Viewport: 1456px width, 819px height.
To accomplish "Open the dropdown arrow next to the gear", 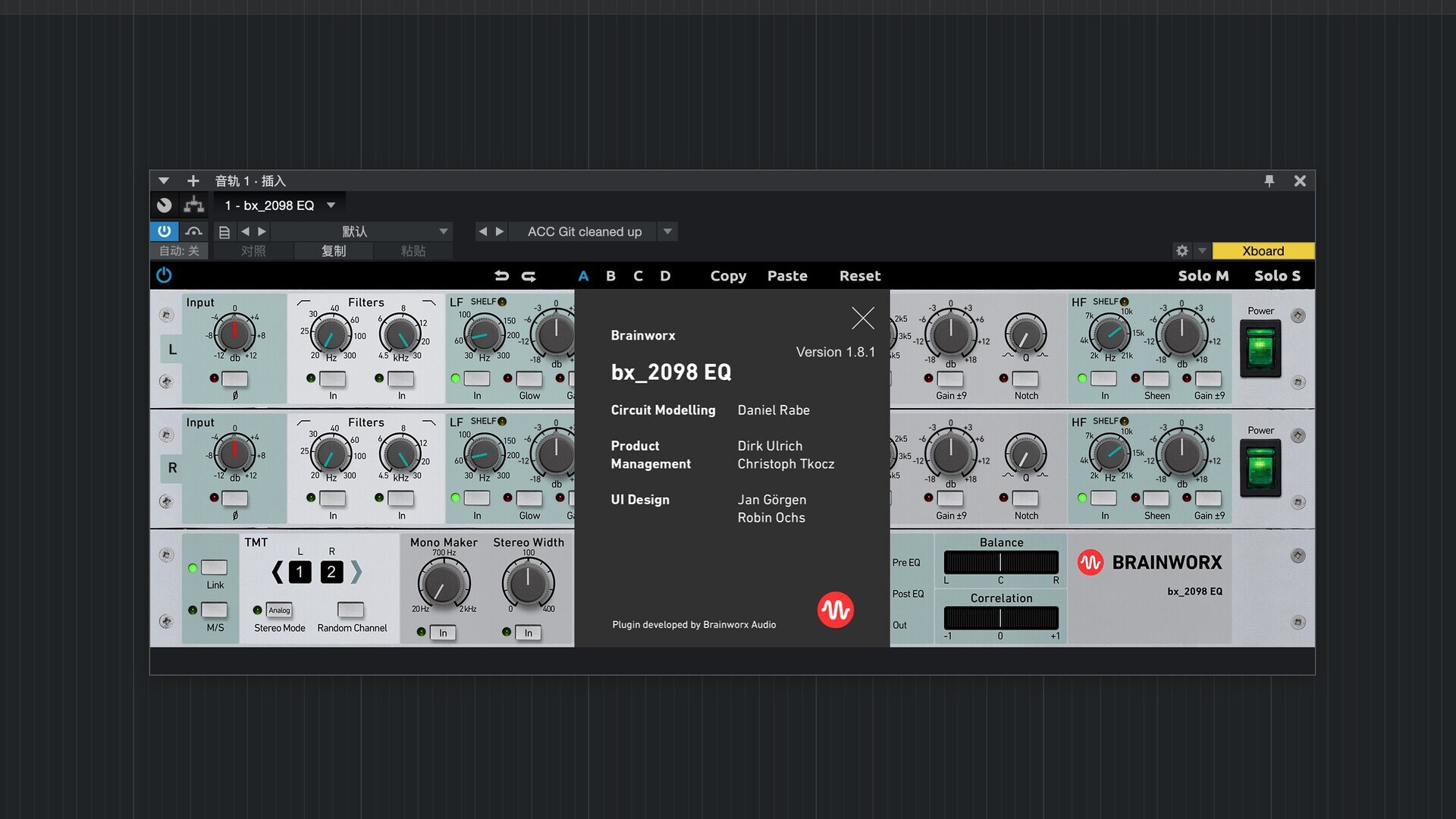I will point(1202,250).
